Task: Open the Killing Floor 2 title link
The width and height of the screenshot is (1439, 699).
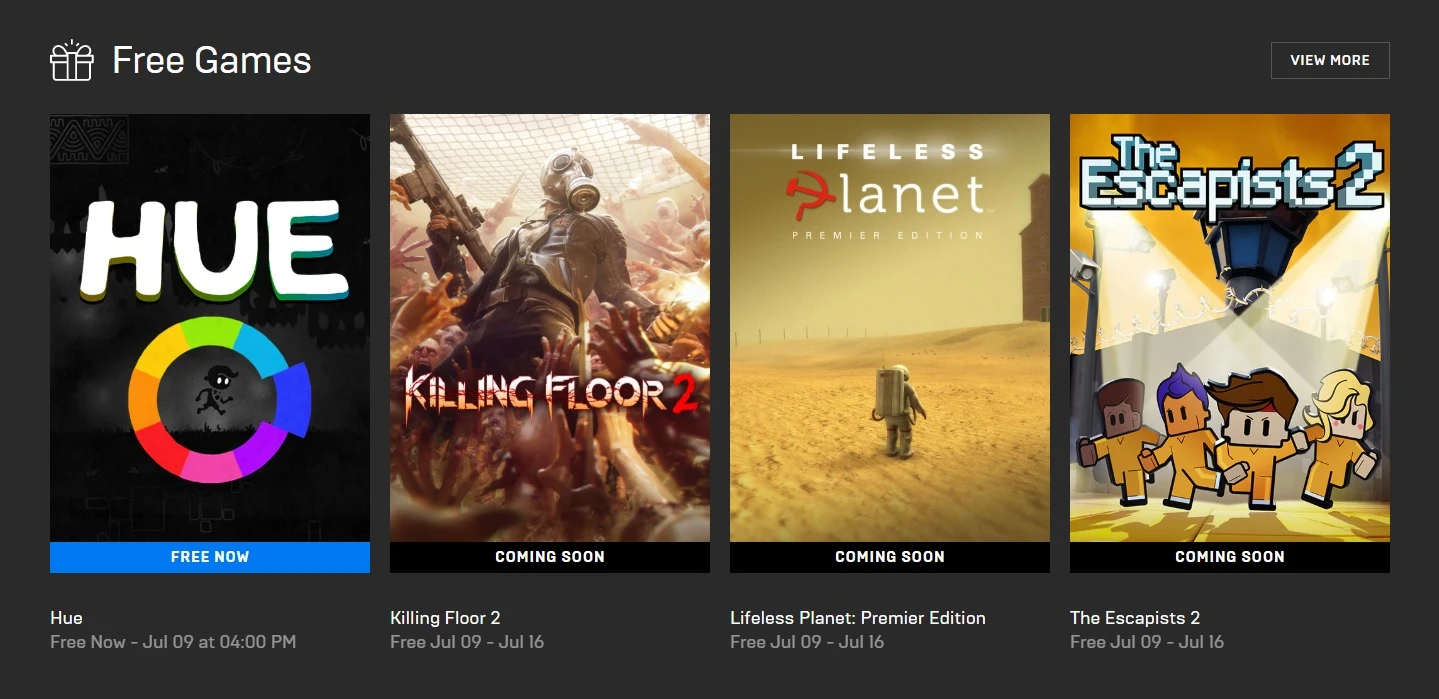Action: [x=445, y=618]
